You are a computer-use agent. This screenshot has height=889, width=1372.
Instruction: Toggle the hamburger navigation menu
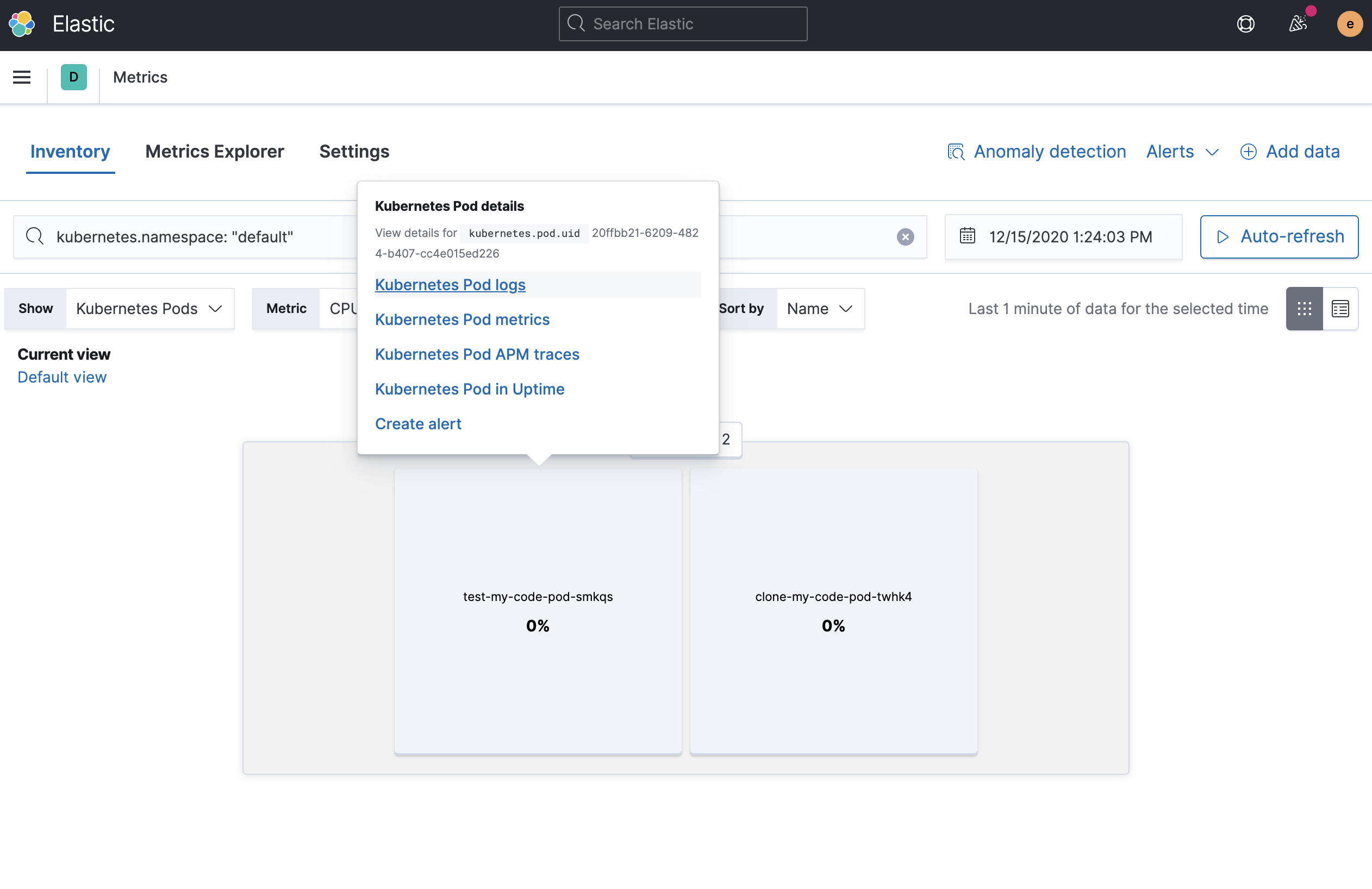[22, 77]
